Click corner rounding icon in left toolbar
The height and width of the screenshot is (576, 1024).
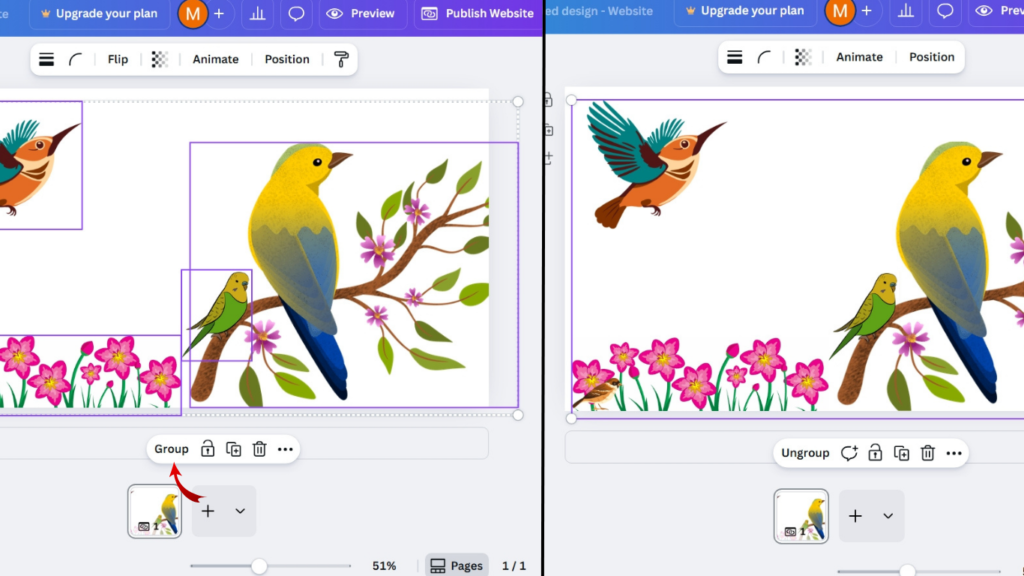pos(75,59)
